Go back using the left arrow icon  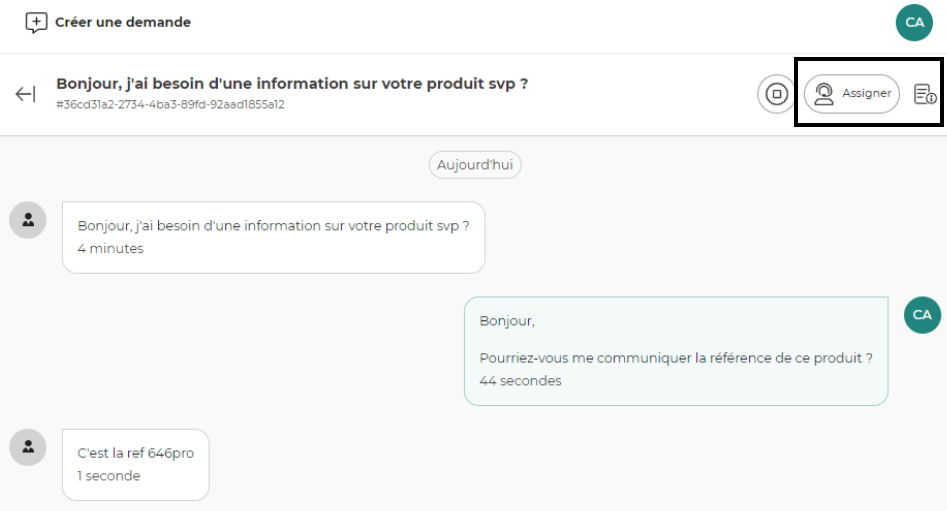click(25, 94)
